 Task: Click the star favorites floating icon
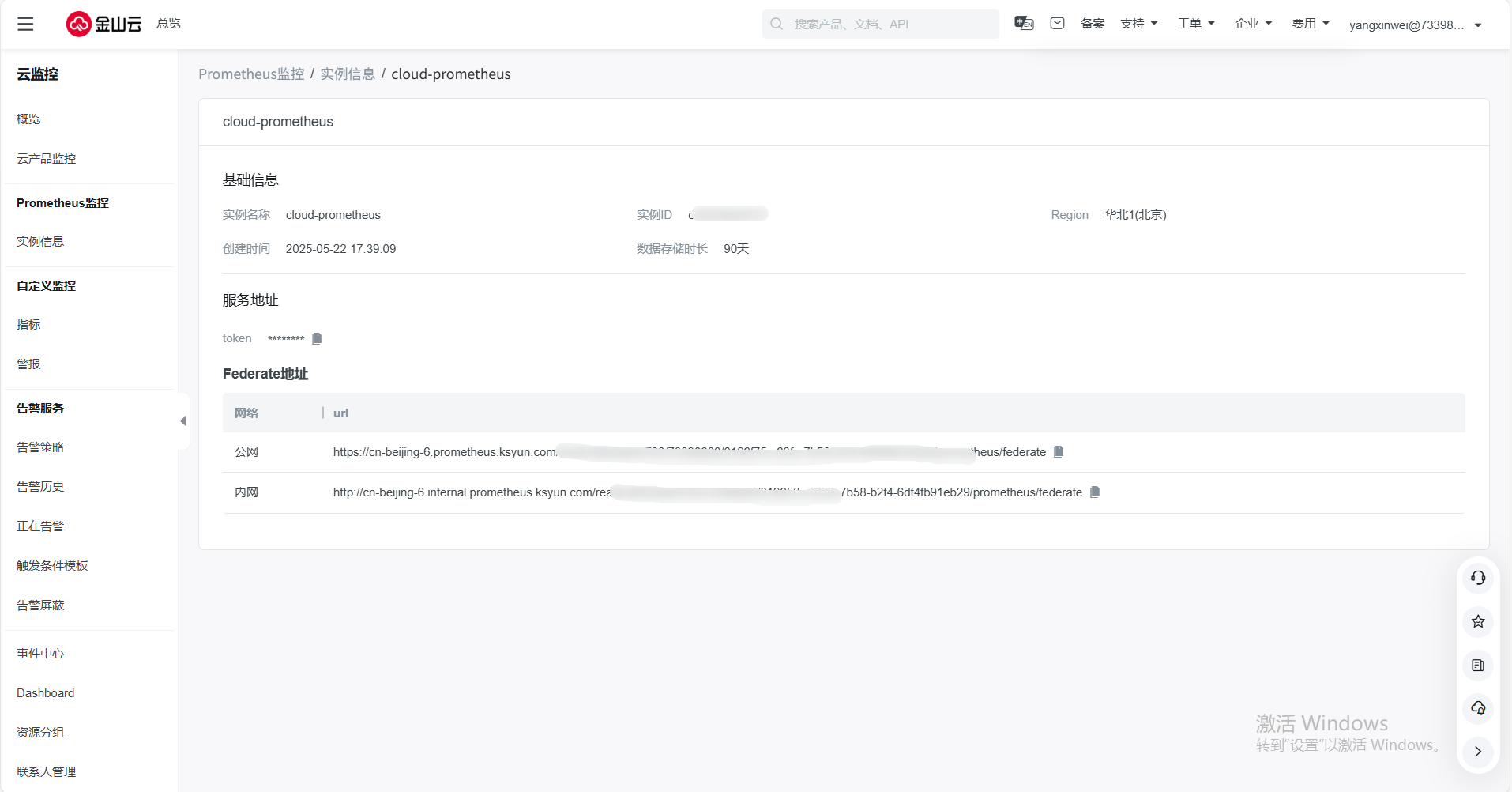coord(1478,621)
